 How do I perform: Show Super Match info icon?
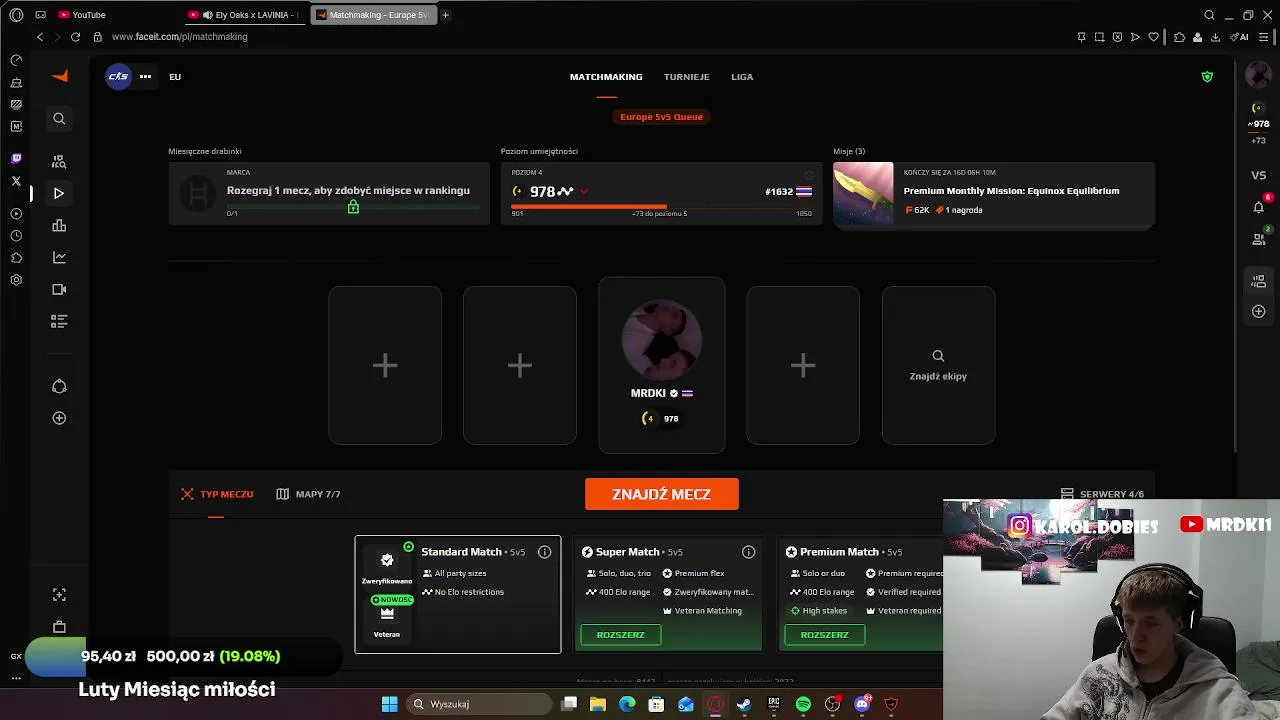[x=748, y=552]
